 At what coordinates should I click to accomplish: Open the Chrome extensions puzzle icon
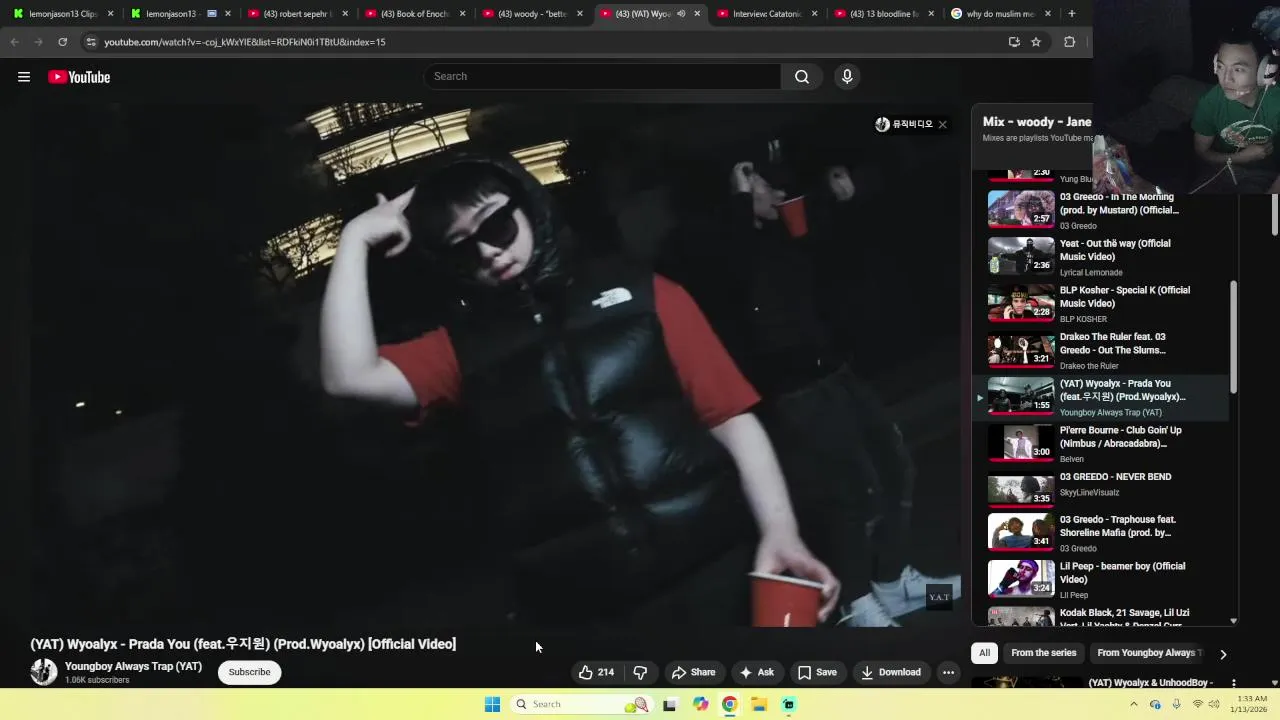[1069, 42]
